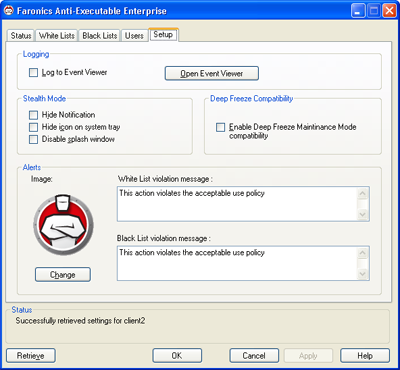Viewport: 400px width, 370px height.
Task: Close the Anti-Executable Enterprise window
Action: [389, 11]
